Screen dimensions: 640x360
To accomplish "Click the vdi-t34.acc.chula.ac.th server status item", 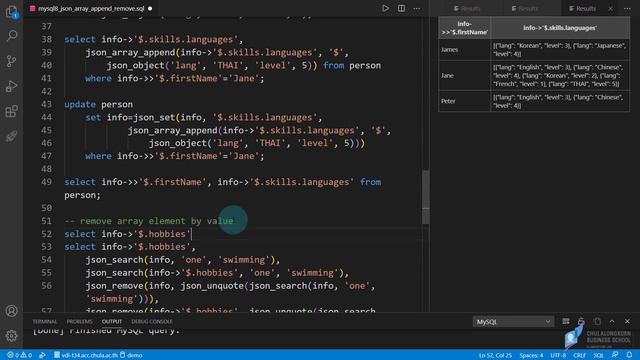I will (x=86, y=355).
